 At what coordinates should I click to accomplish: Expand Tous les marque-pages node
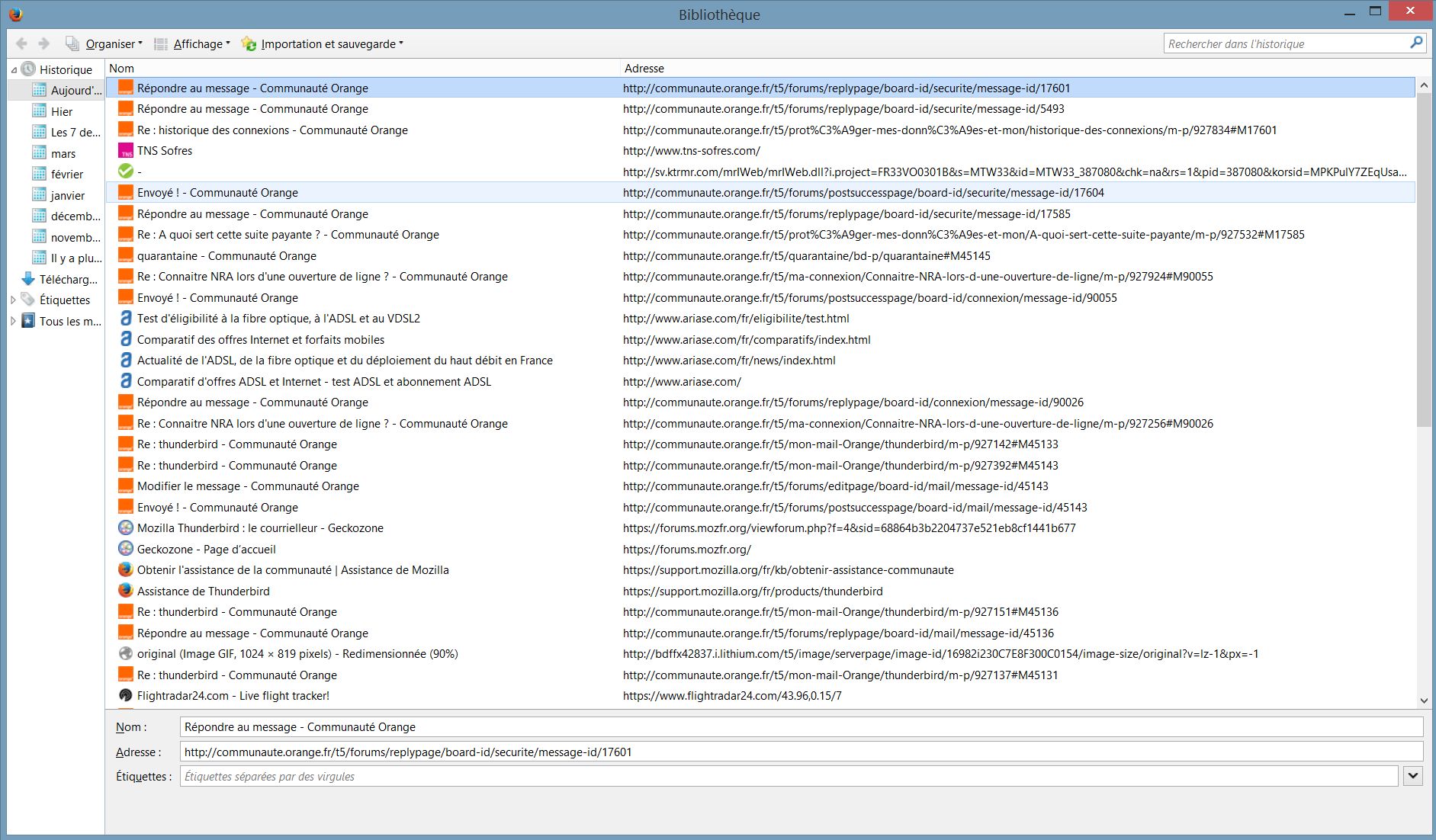[x=13, y=321]
